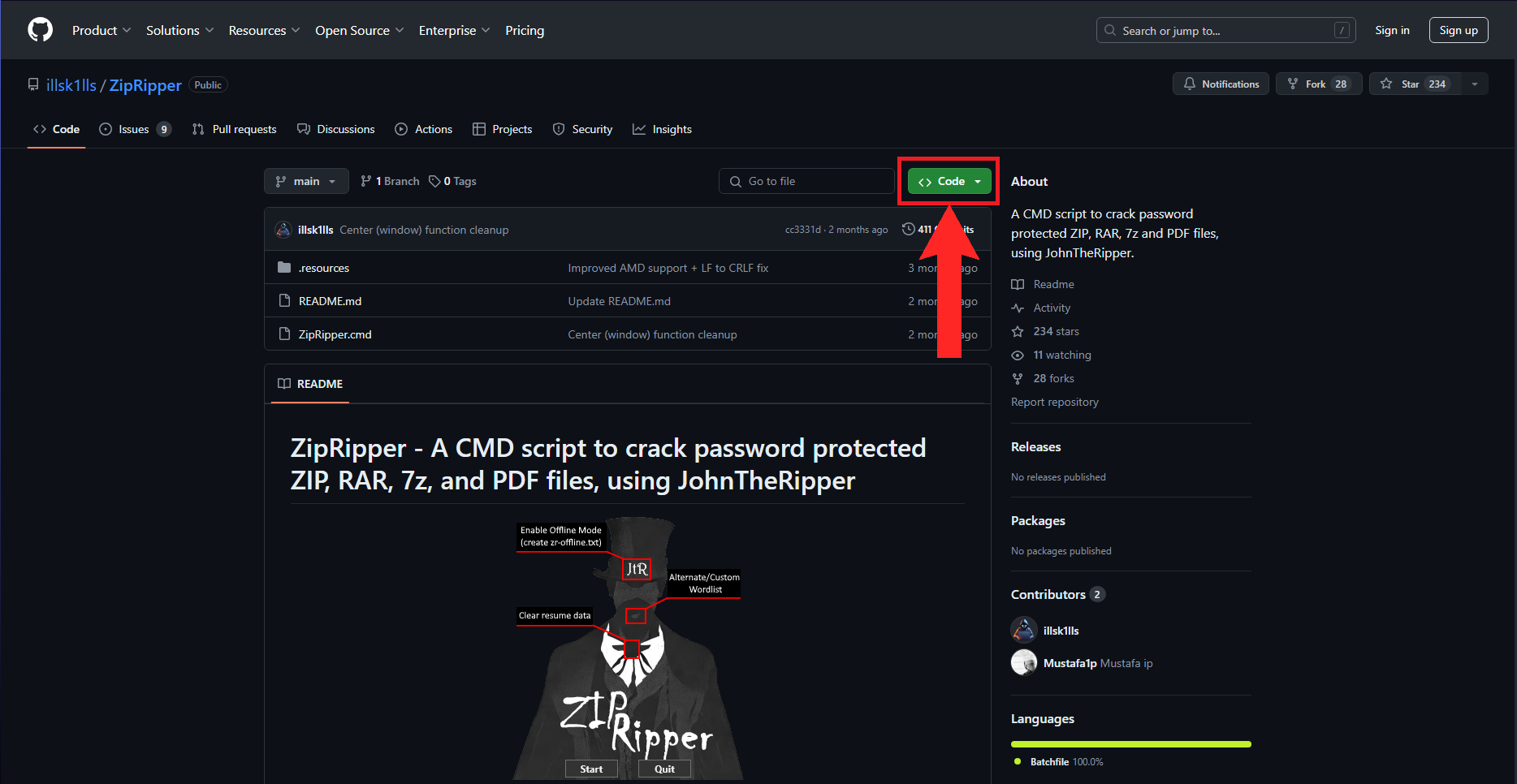Click the Report repository link
This screenshot has width=1517, height=784.
click(x=1054, y=402)
